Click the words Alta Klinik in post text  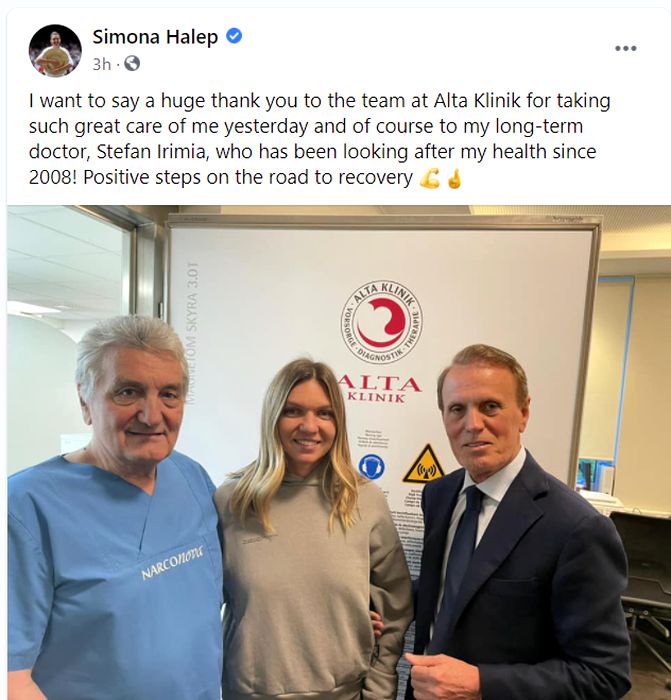(477, 101)
